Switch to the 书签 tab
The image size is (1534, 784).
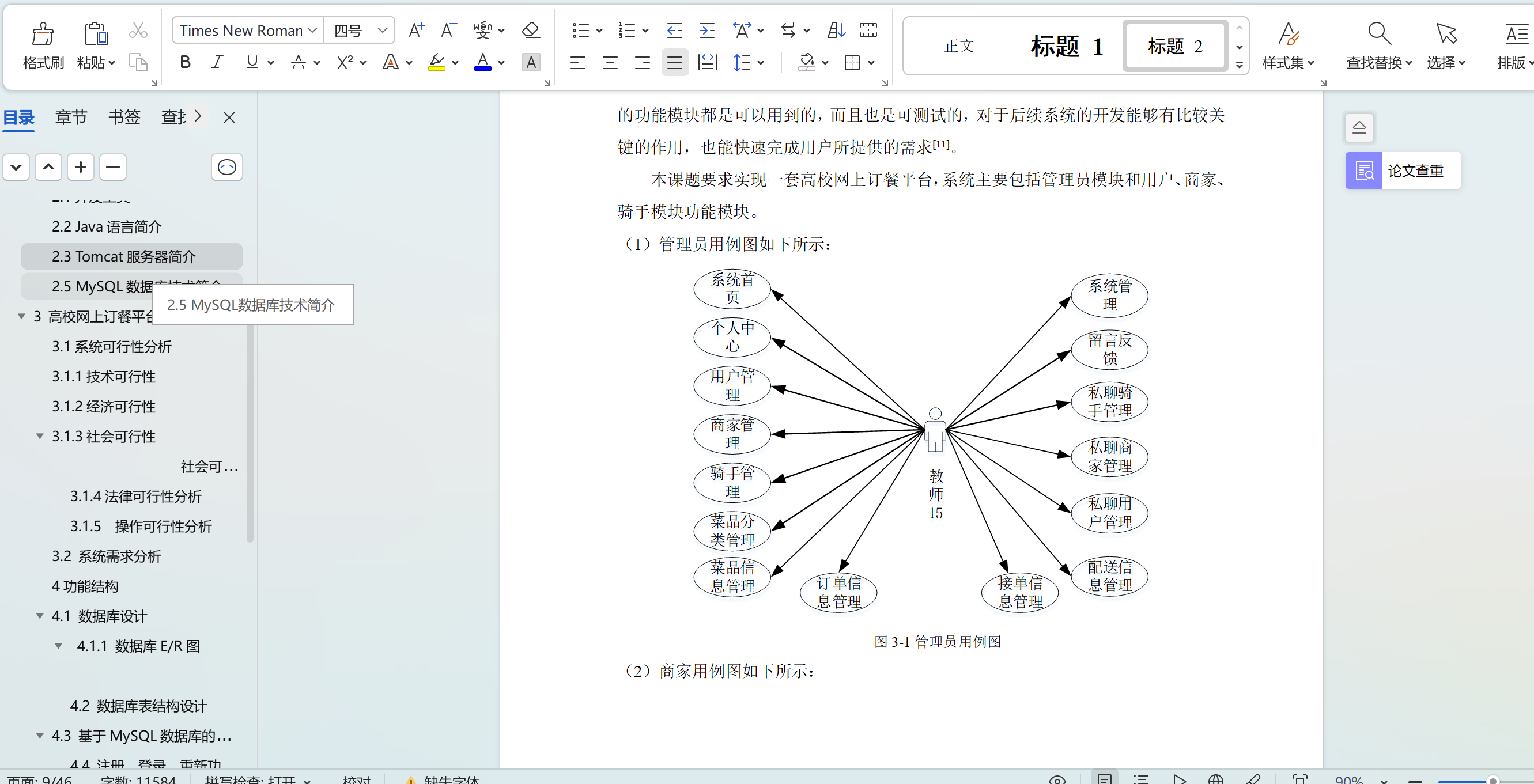click(x=124, y=118)
